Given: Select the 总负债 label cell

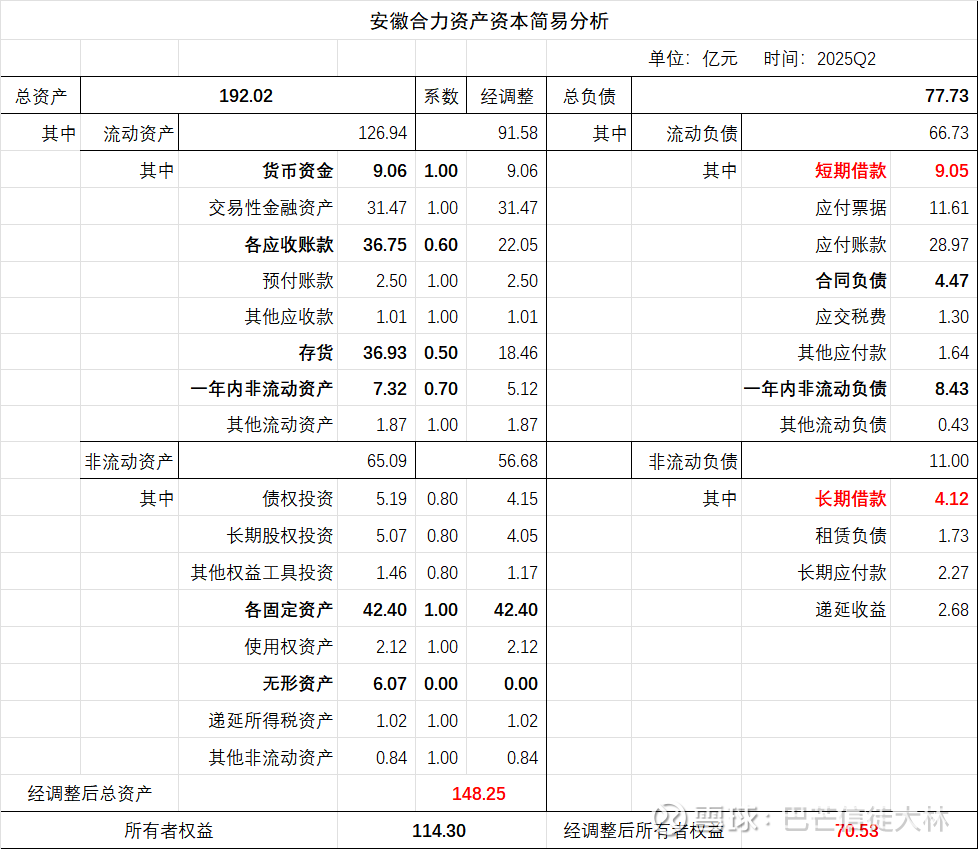Looking at the screenshot, I should click(589, 96).
